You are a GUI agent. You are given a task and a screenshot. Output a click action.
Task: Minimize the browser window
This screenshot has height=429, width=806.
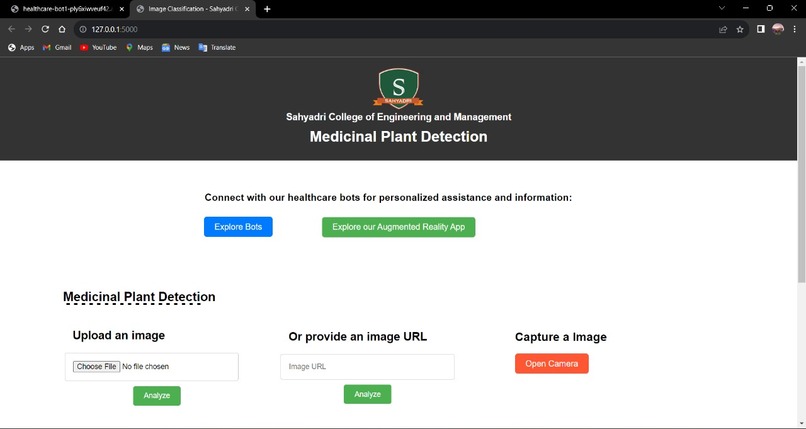[745, 8]
